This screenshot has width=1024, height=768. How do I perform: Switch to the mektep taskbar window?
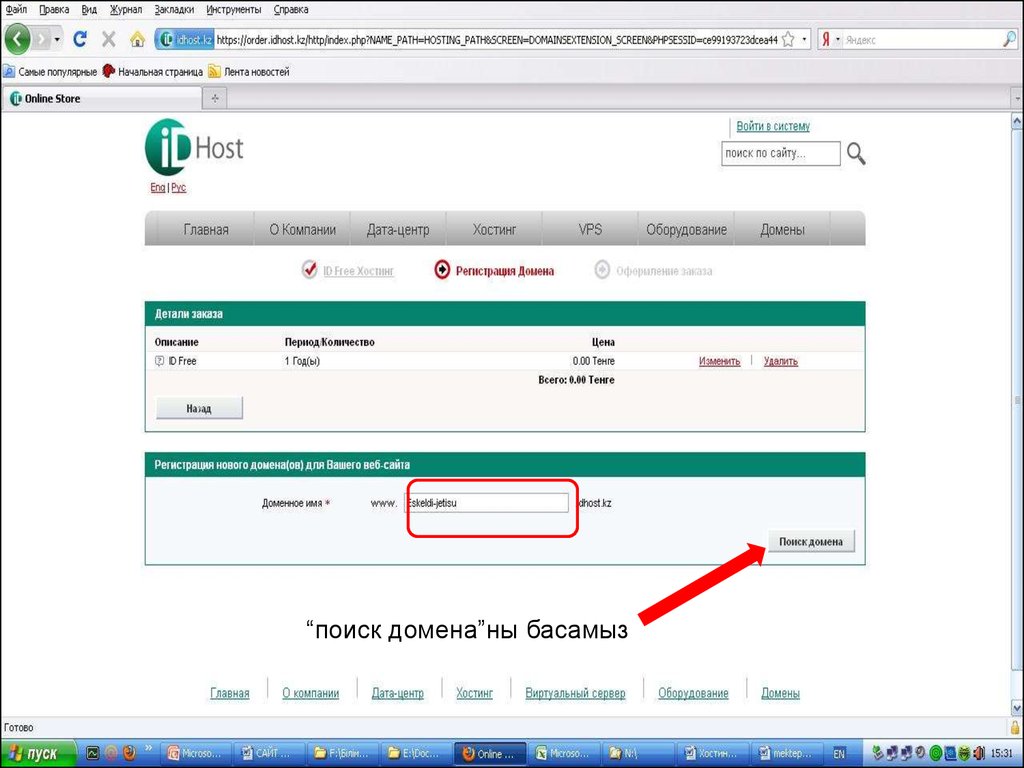click(x=789, y=754)
